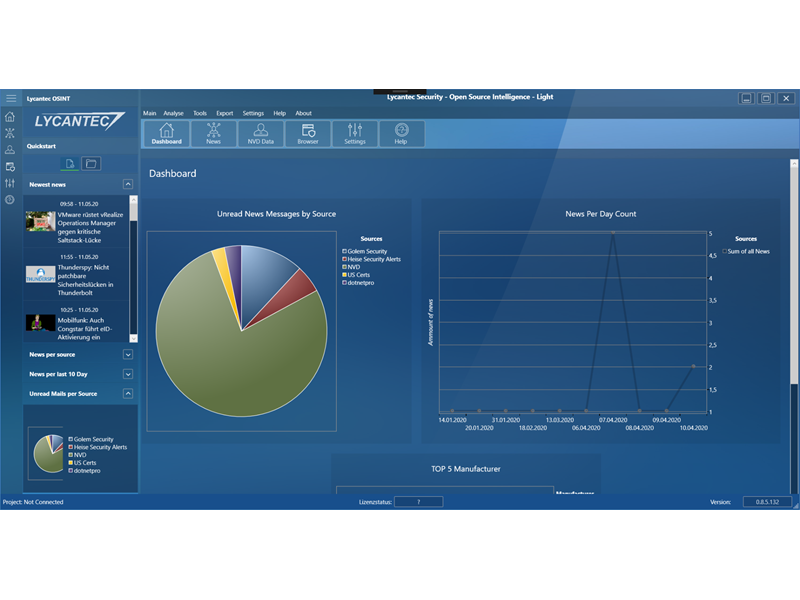This screenshot has width=800, height=600.
Task: Open the Mobilfunk Congstar news thumbnail
Action: (x=40, y=322)
